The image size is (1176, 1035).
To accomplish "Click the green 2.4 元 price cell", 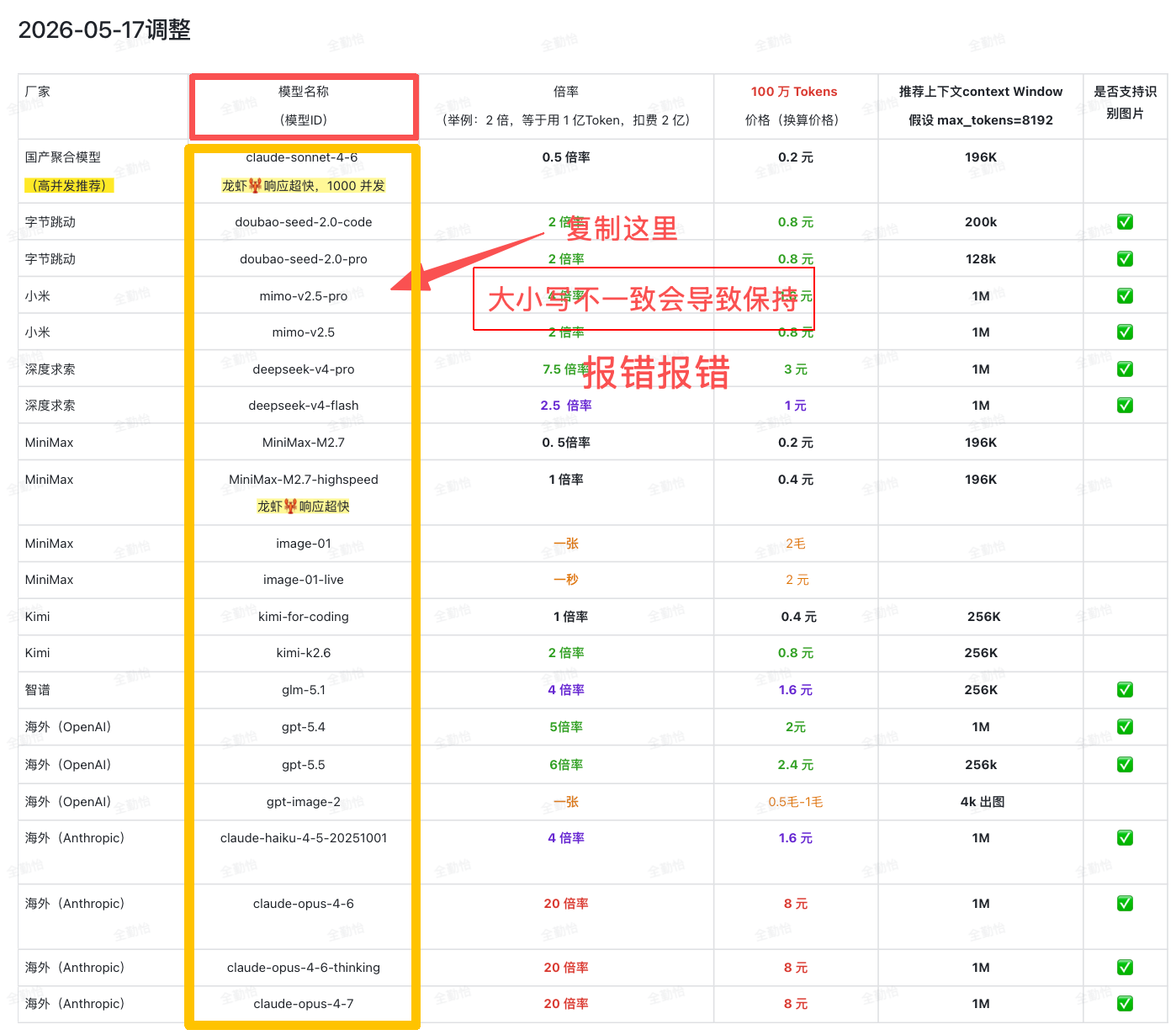I will [x=796, y=765].
